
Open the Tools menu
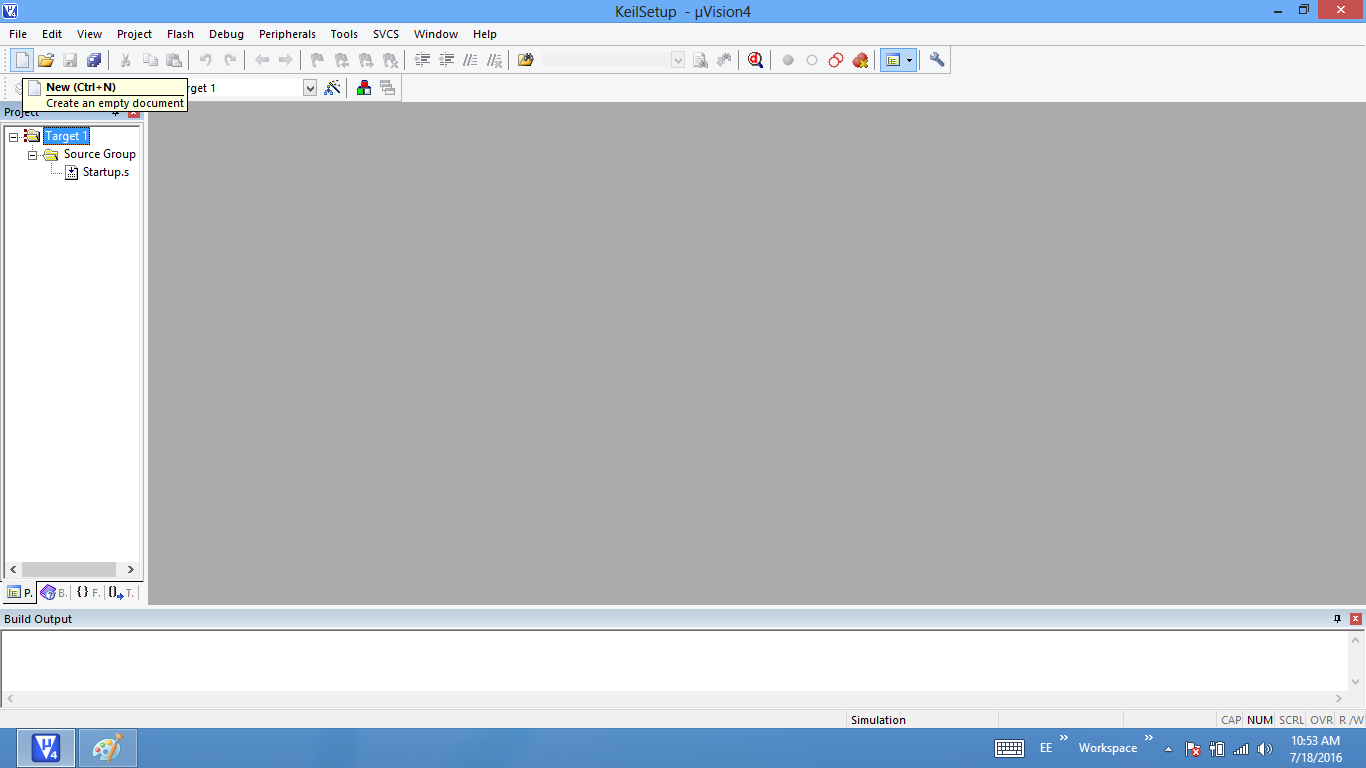344,34
